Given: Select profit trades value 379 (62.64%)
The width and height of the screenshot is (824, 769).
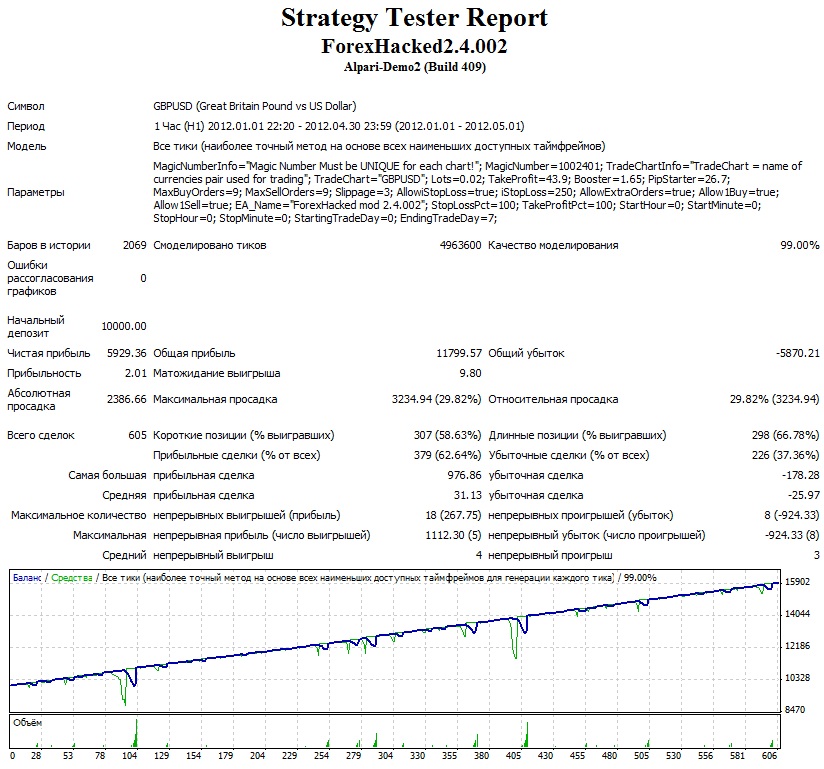Looking at the screenshot, I should tap(448, 456).
